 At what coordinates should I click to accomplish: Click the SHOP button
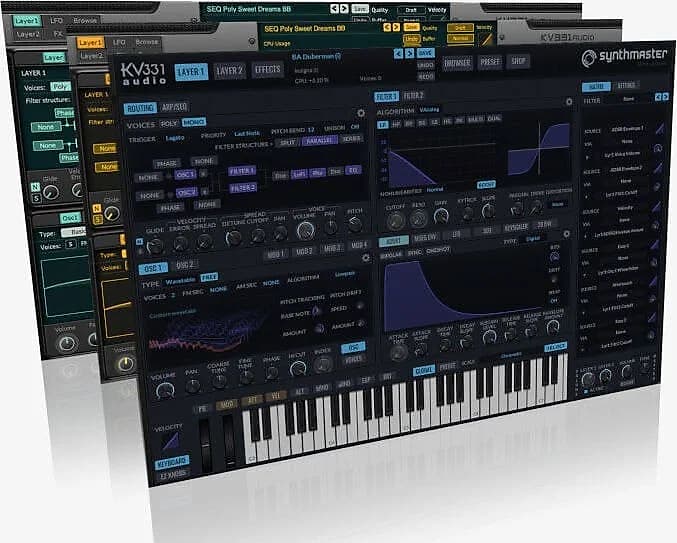(x=519, y=61)
